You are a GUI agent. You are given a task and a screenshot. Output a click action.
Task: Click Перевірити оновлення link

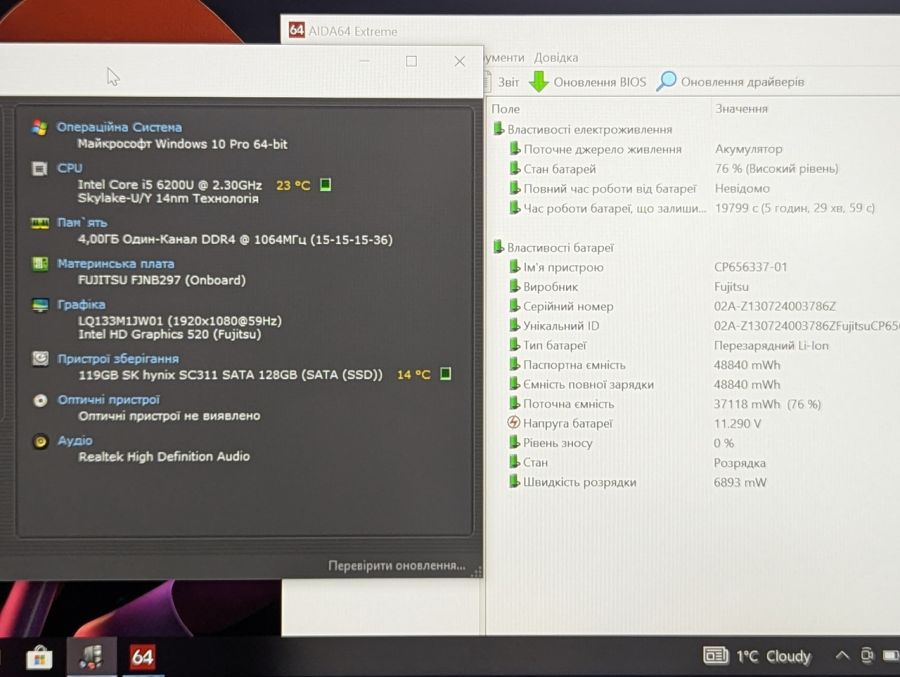(397, 566)
